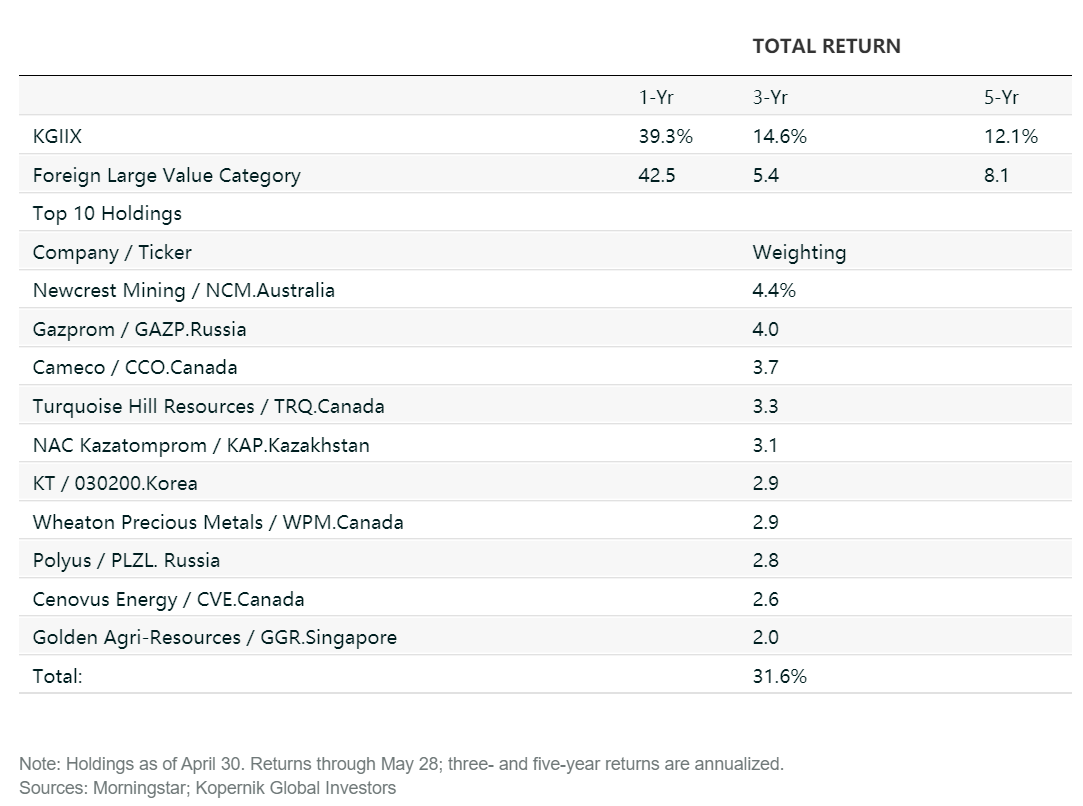Click Cameco weighting 3.7
This screenshot has height=806, width=1083.
(765, 367)
